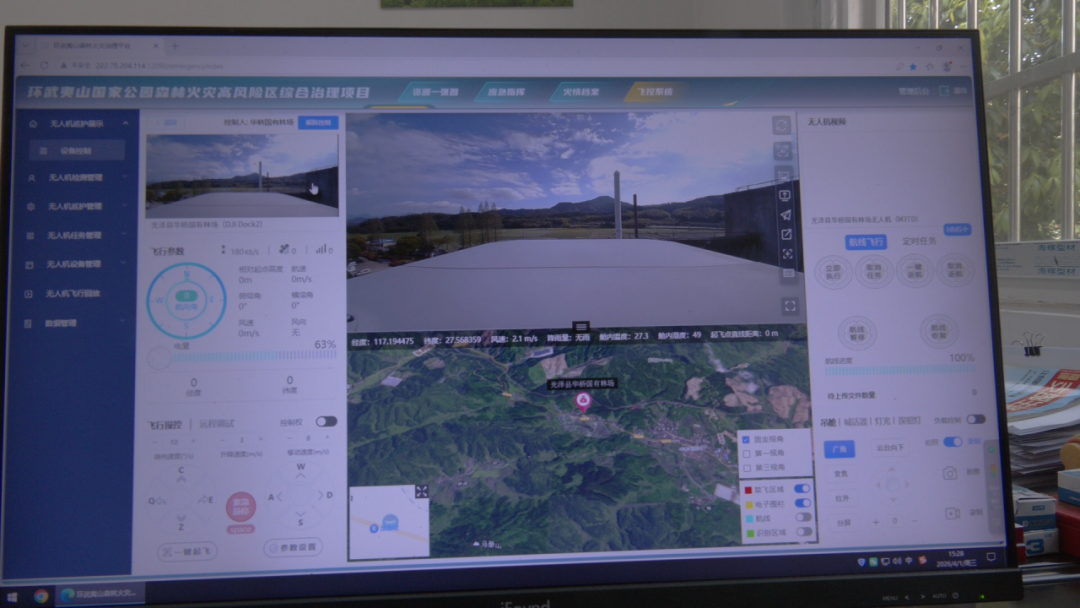Expand the mini-map with its enlarge icon
The width and height of the screenshot is (1080, 608).
(422, 491)
